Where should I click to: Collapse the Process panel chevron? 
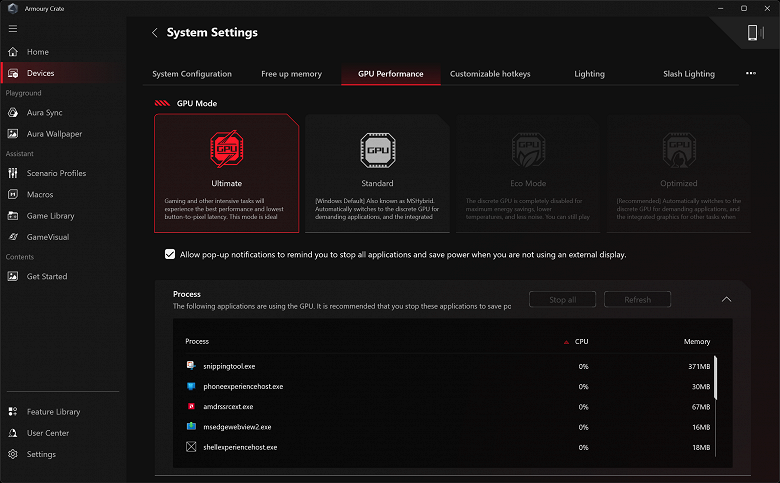click(x=727, y=299)
